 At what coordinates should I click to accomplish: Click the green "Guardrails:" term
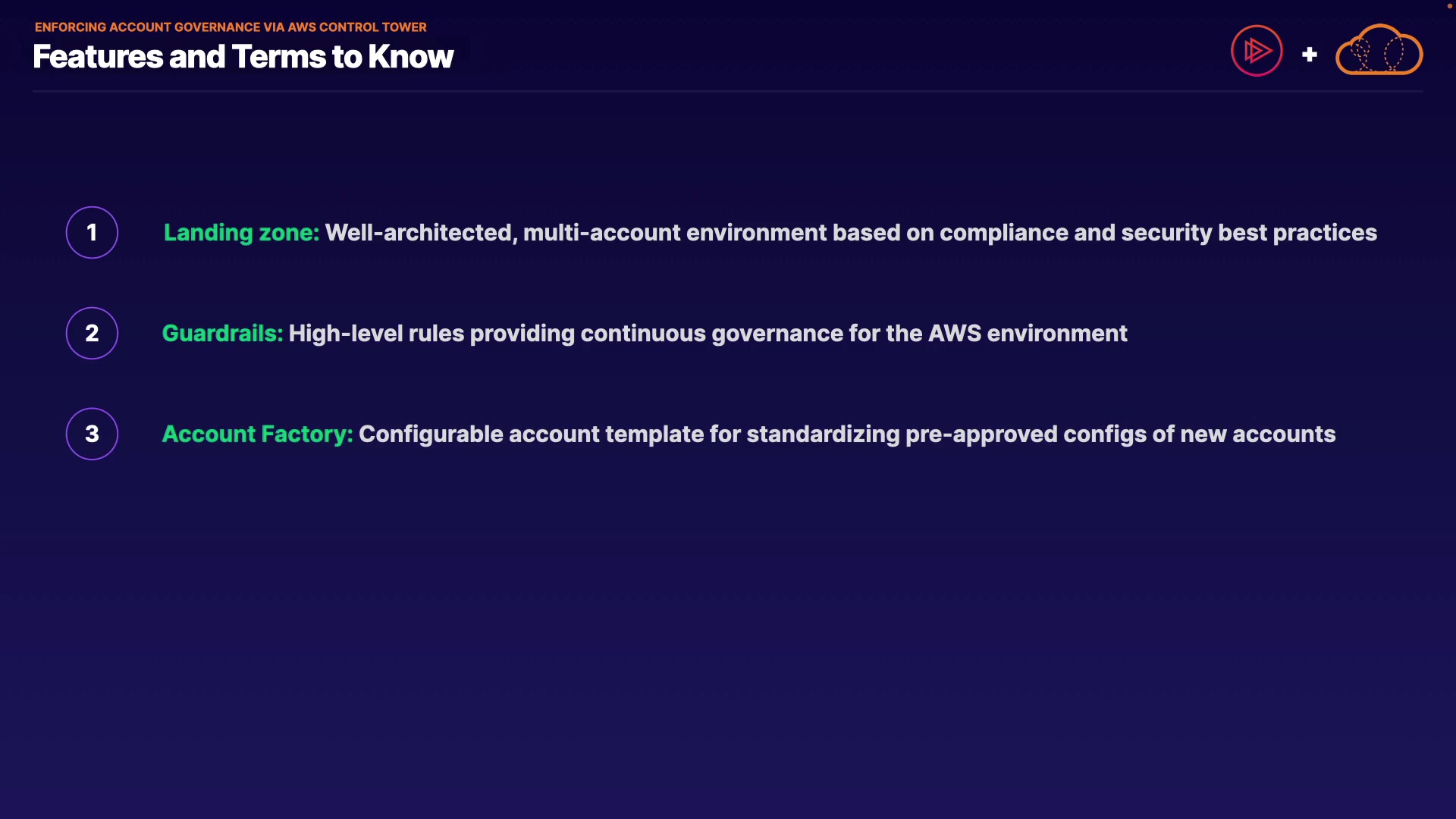click(222, 333)
